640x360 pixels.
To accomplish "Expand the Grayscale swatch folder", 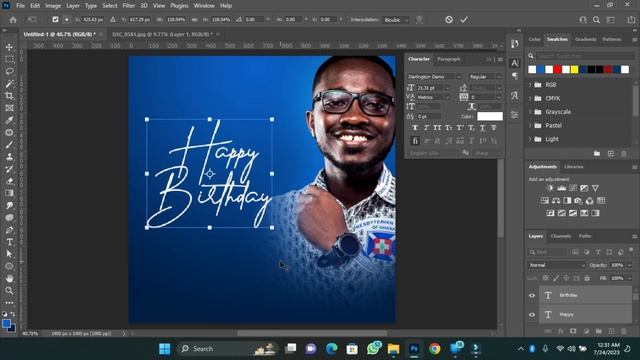I will [x=530, y=112].
